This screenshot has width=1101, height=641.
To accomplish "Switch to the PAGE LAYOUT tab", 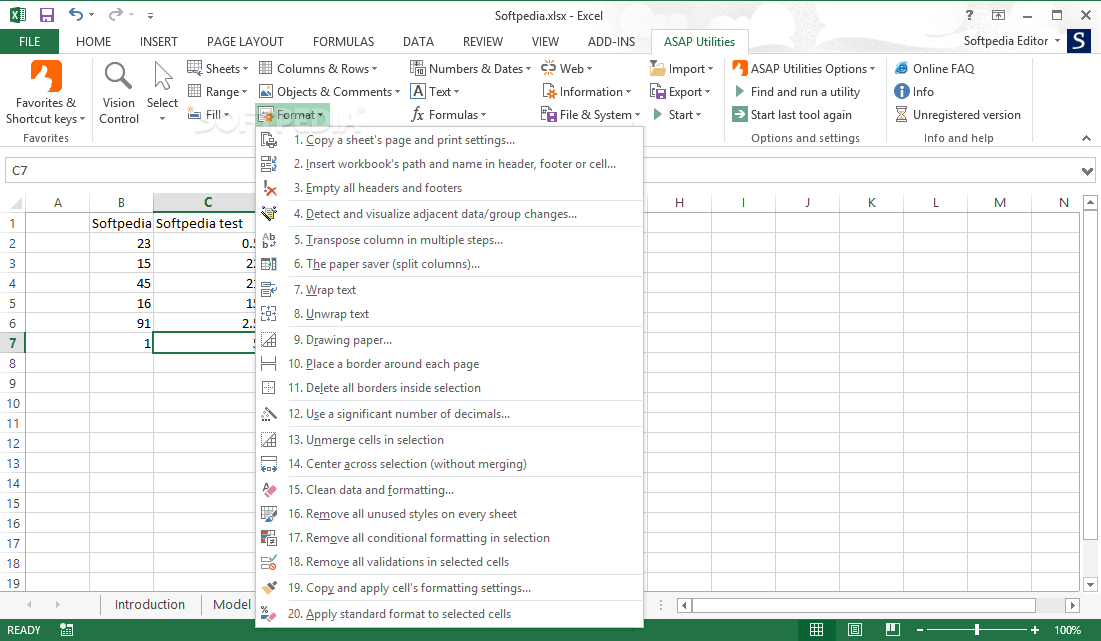I will click(x=245, y=41).
